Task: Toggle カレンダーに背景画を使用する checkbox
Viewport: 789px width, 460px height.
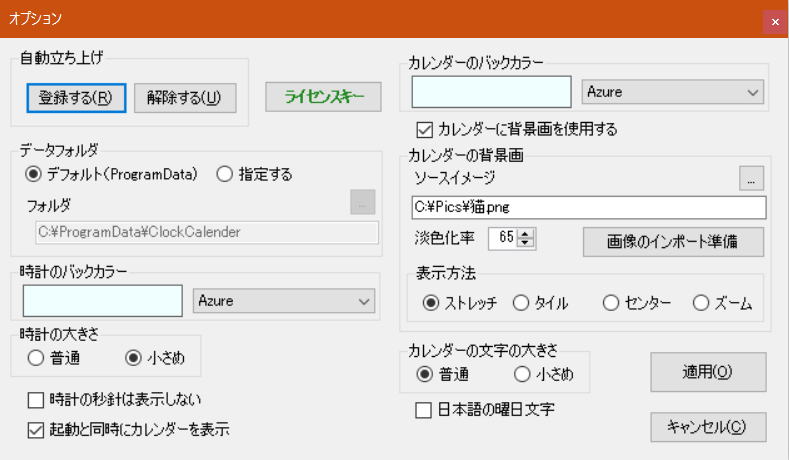Action: pos(425,130)
